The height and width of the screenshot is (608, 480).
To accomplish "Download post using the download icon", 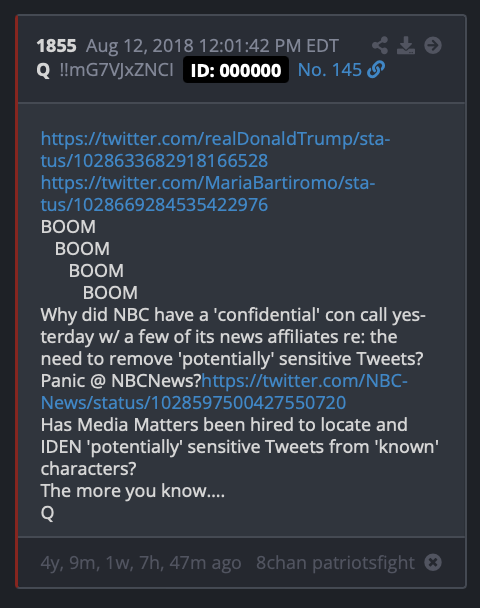I will pyautogui.click(x=406, y=46).
